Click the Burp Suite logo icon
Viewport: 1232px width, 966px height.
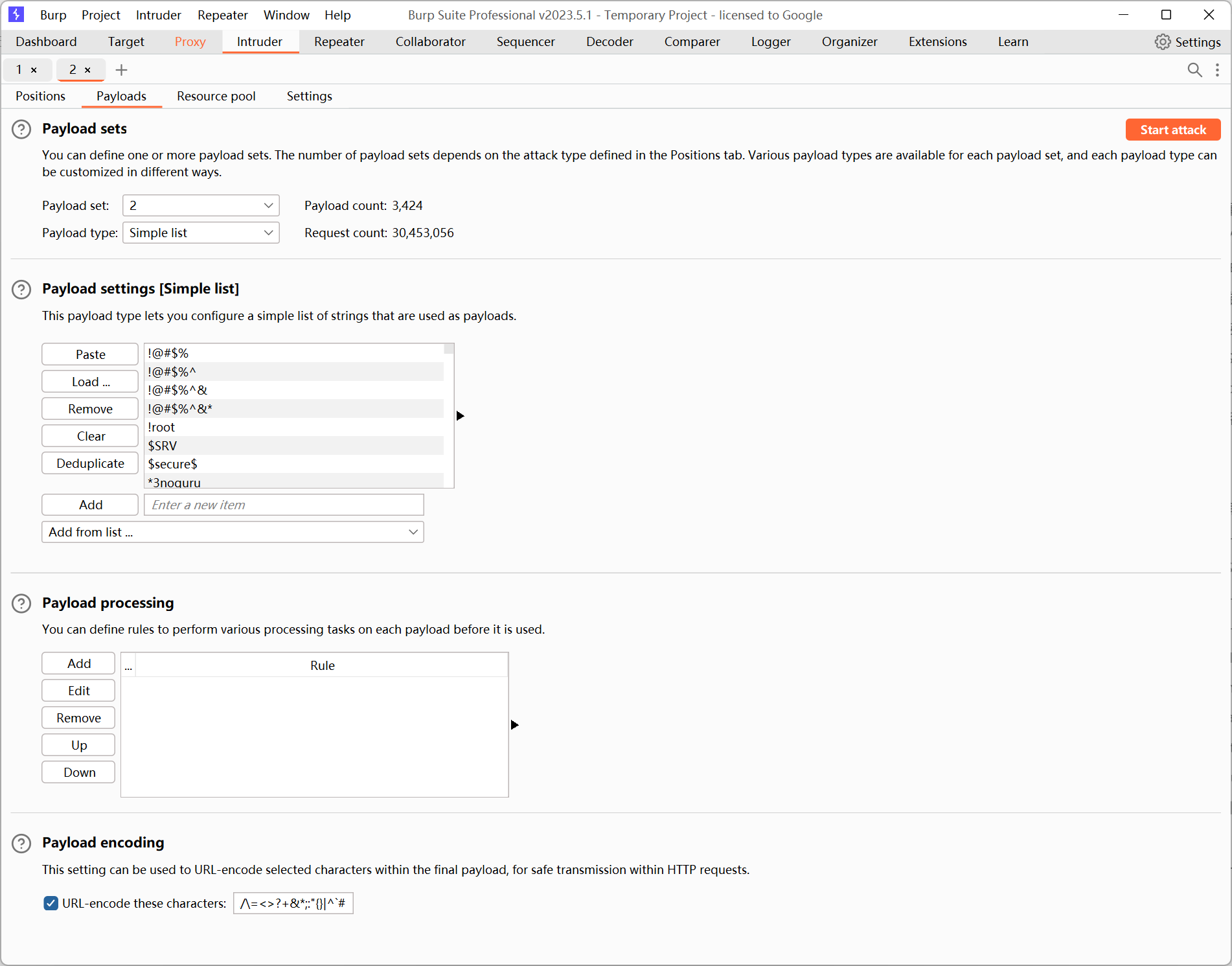pos(16,14)
